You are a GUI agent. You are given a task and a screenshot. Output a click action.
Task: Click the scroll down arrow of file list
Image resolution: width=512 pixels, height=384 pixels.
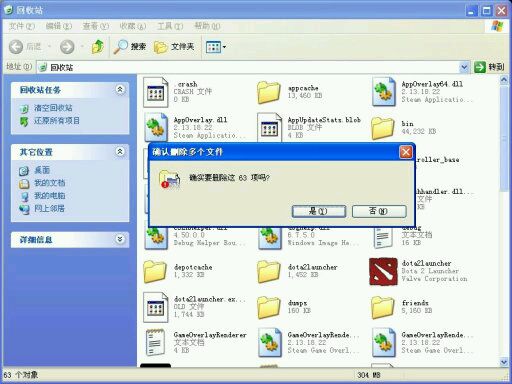click(x=504, y=362)
